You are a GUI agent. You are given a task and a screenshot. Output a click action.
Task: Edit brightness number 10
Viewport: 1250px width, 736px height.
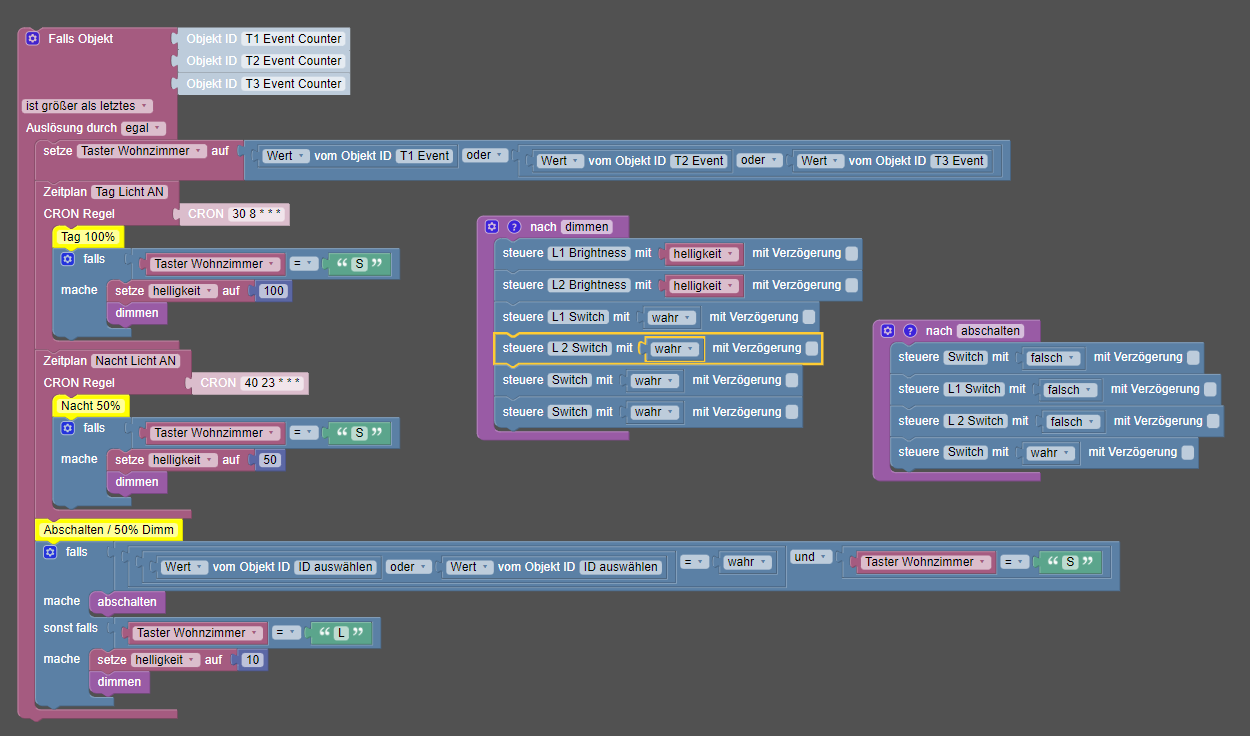point(252,660)
